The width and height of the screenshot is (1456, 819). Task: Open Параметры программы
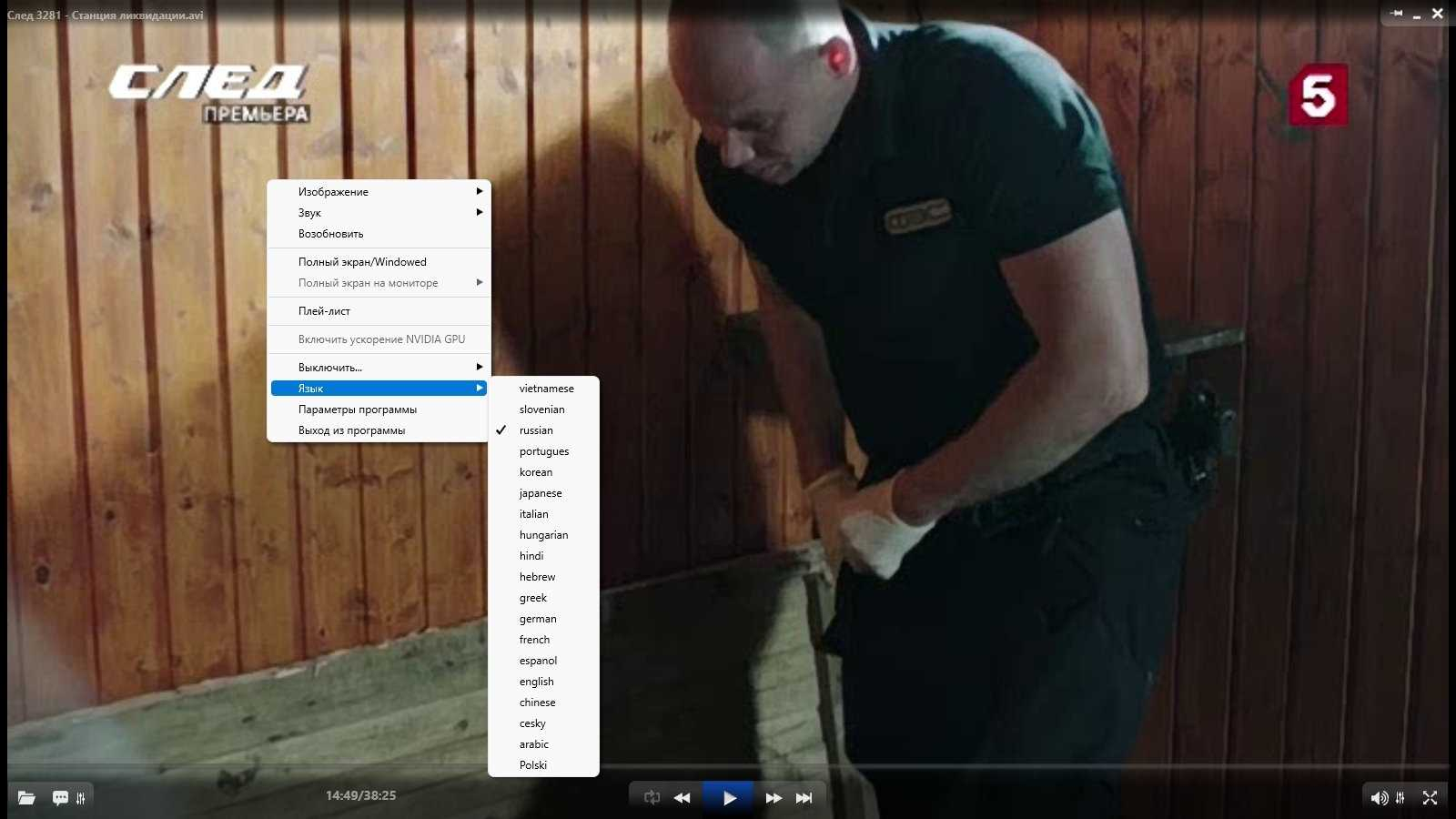(379, 409)
